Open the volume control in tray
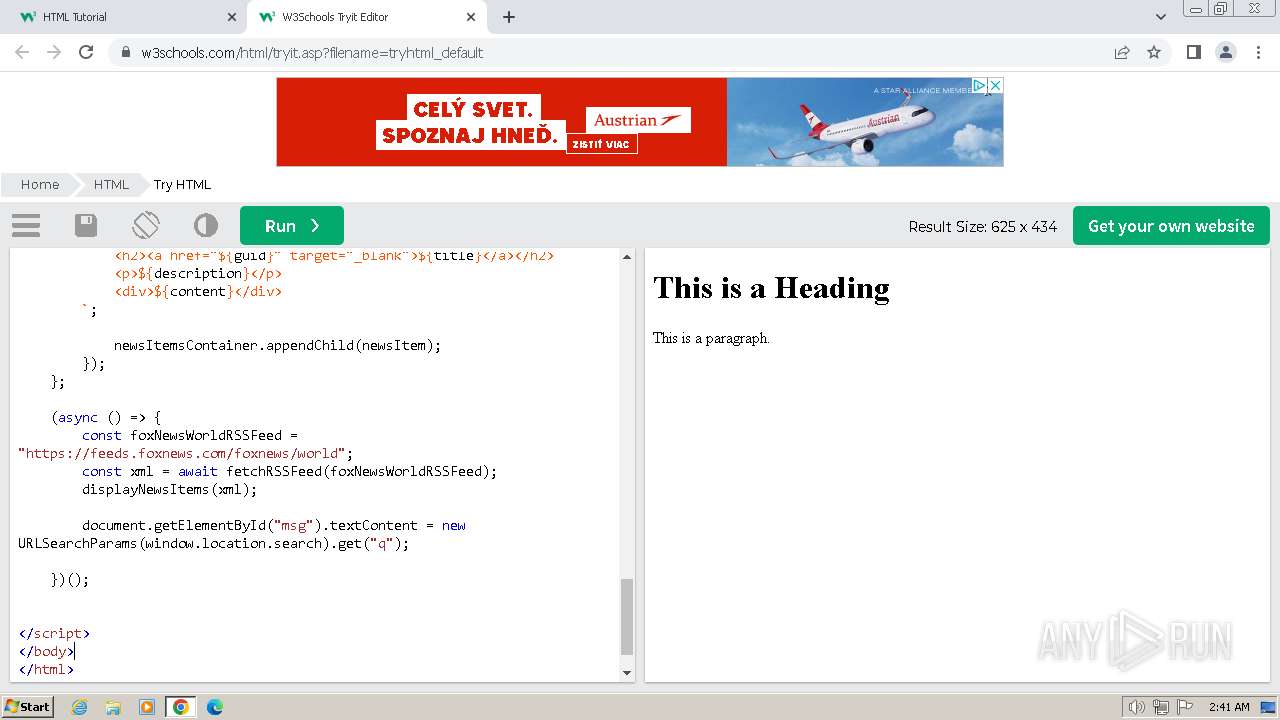This screenshot has height=720, width=1280. [x=1136, y=707]
